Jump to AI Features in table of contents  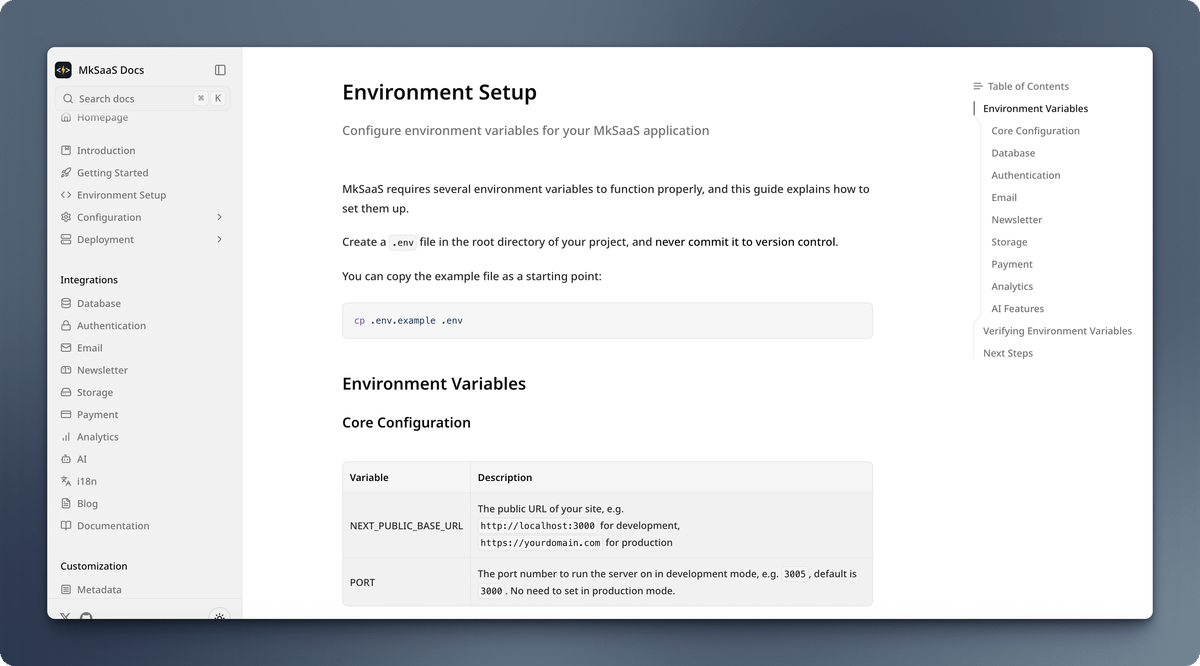(1017, 309)
